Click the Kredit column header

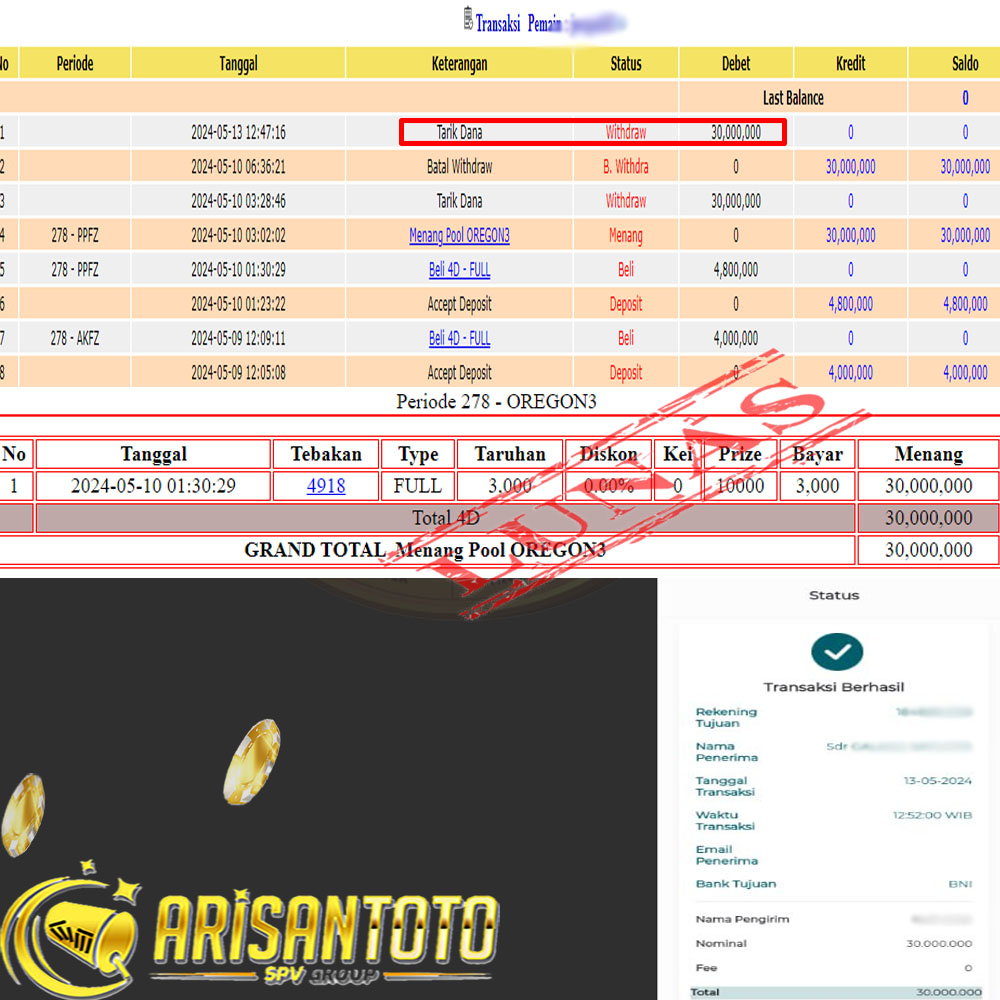pos(850,63)
